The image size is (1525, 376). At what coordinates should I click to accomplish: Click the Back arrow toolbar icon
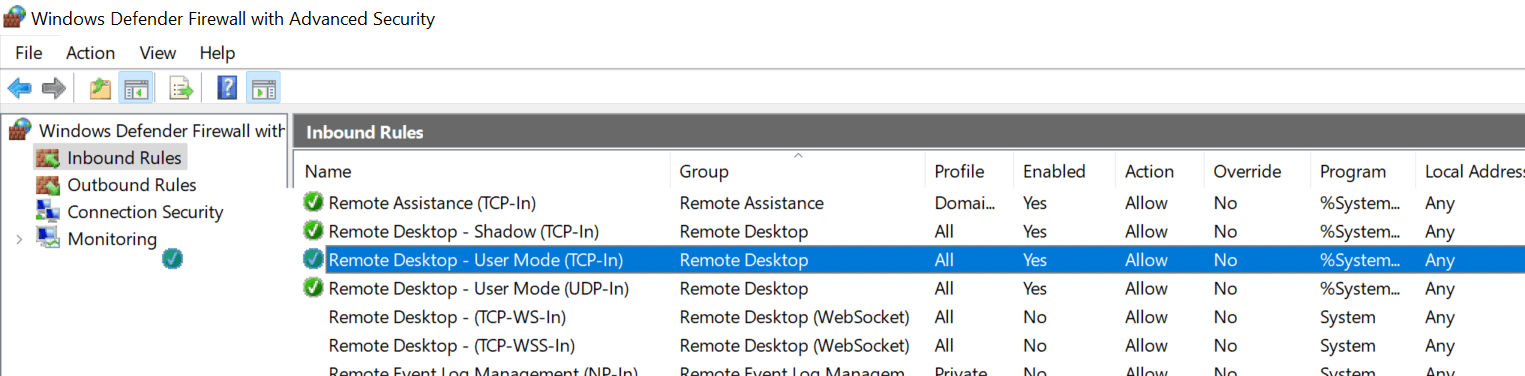[19, 88]
